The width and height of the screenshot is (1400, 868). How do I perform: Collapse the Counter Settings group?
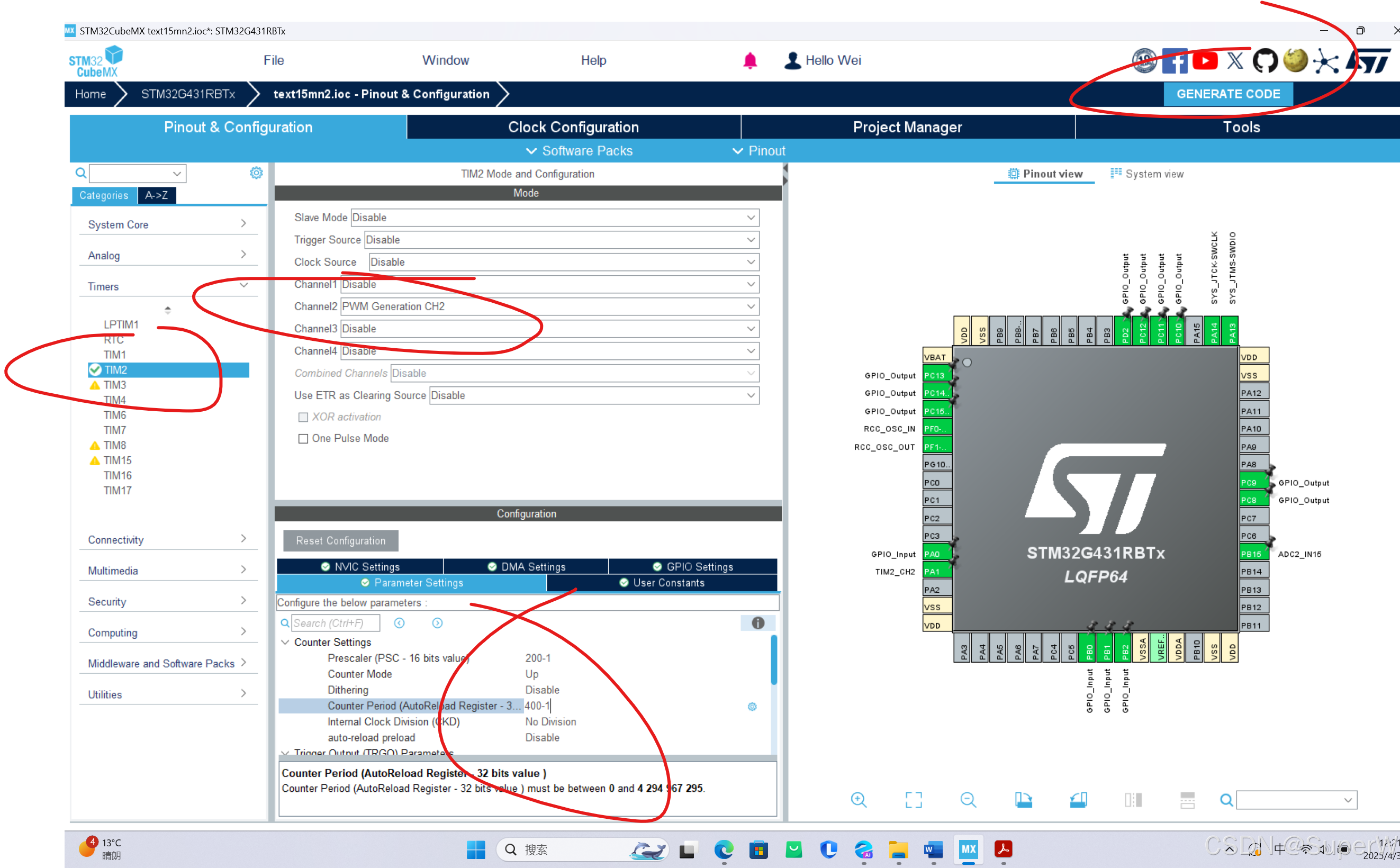(x=285, y=643)
